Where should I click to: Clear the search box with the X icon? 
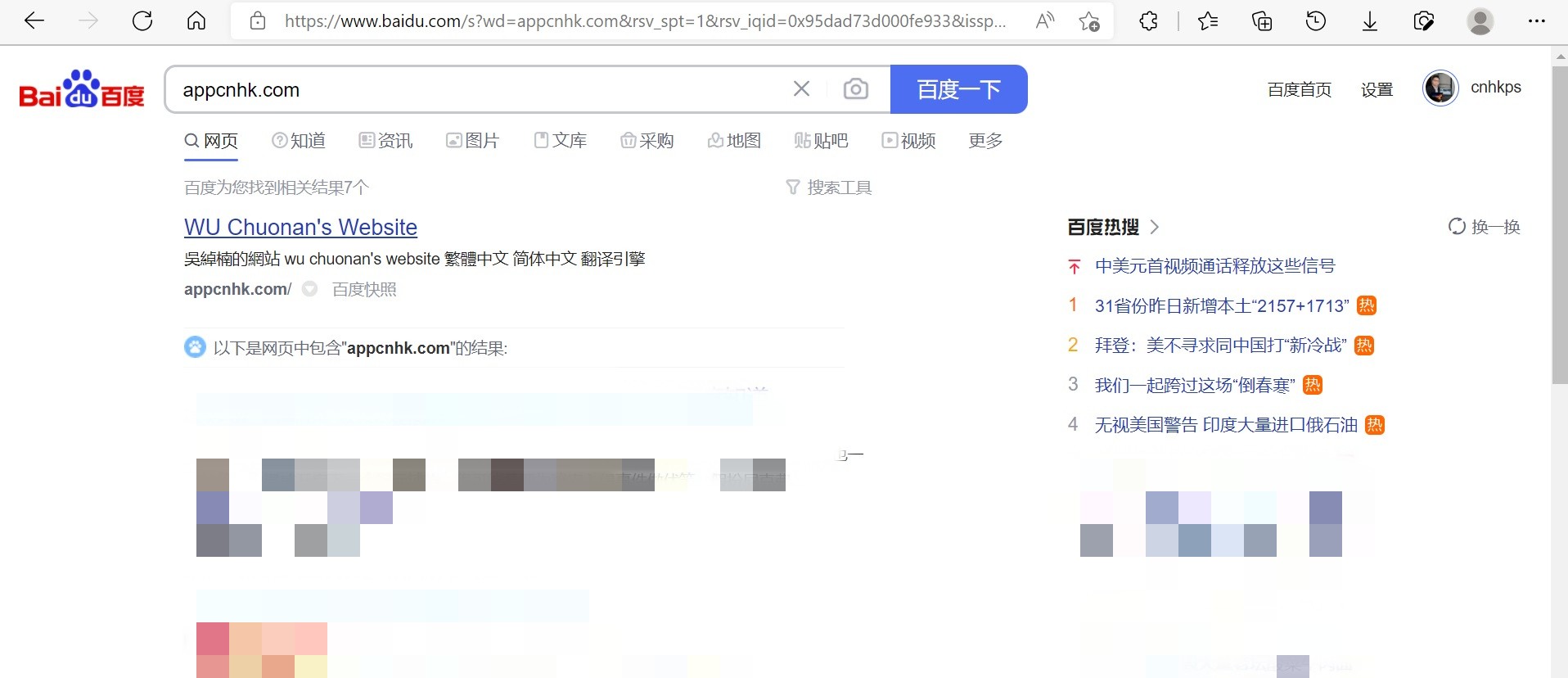coord(802,89)
